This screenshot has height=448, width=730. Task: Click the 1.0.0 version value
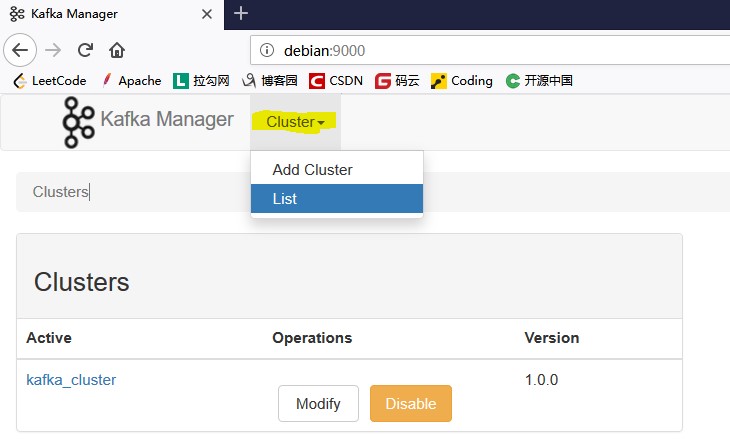[541, 380]
